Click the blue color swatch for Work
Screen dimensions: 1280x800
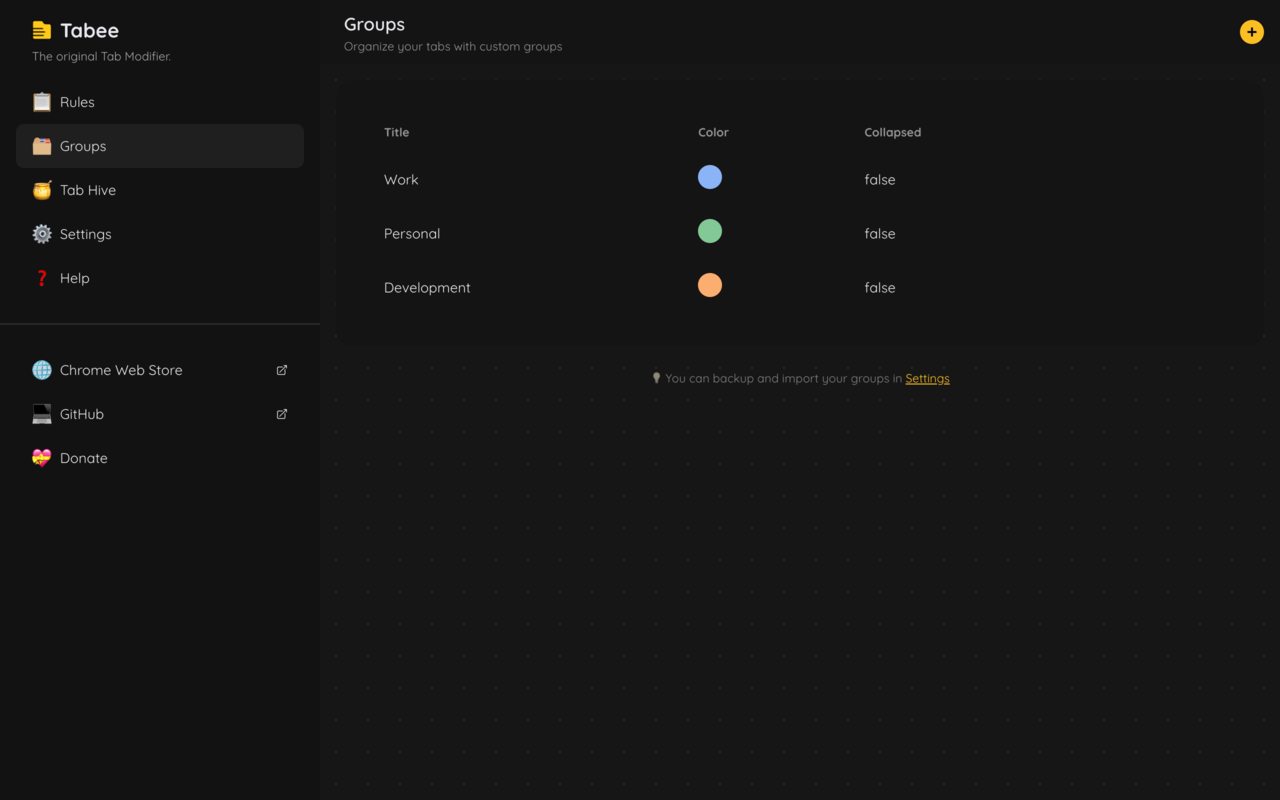click(x=710, y=177)
